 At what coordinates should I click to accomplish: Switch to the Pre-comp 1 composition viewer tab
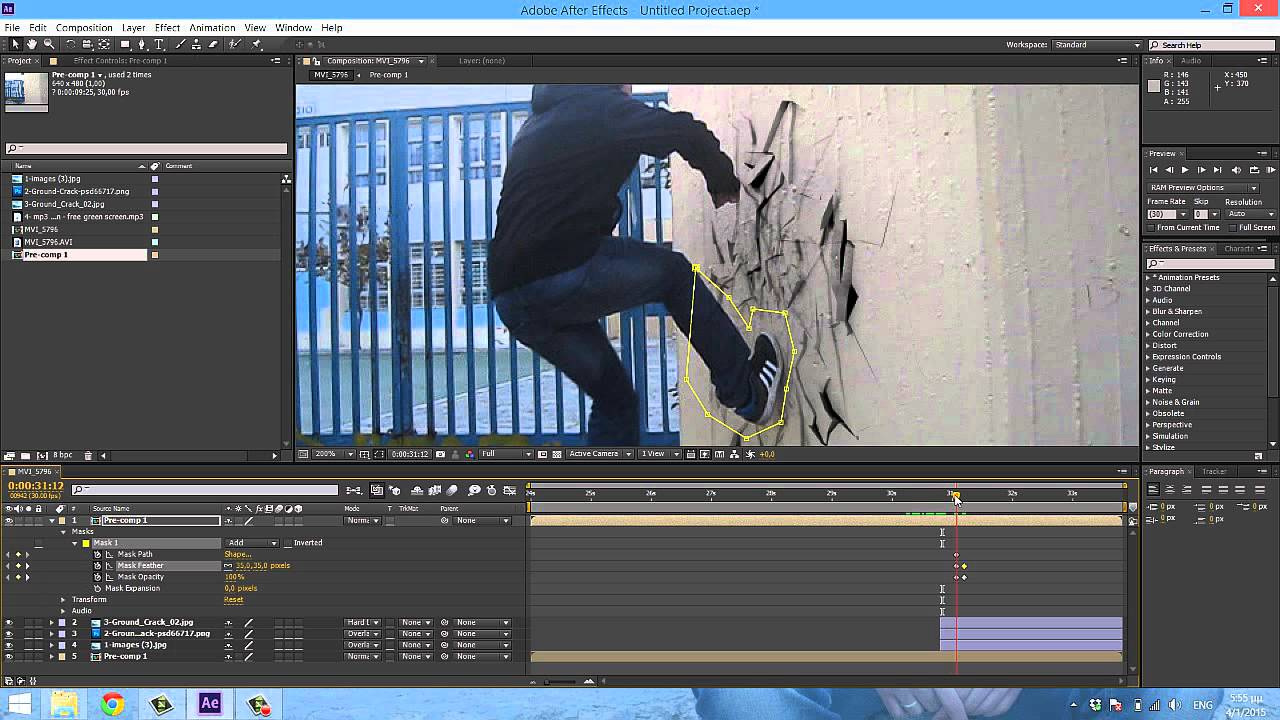click(389, 75)
